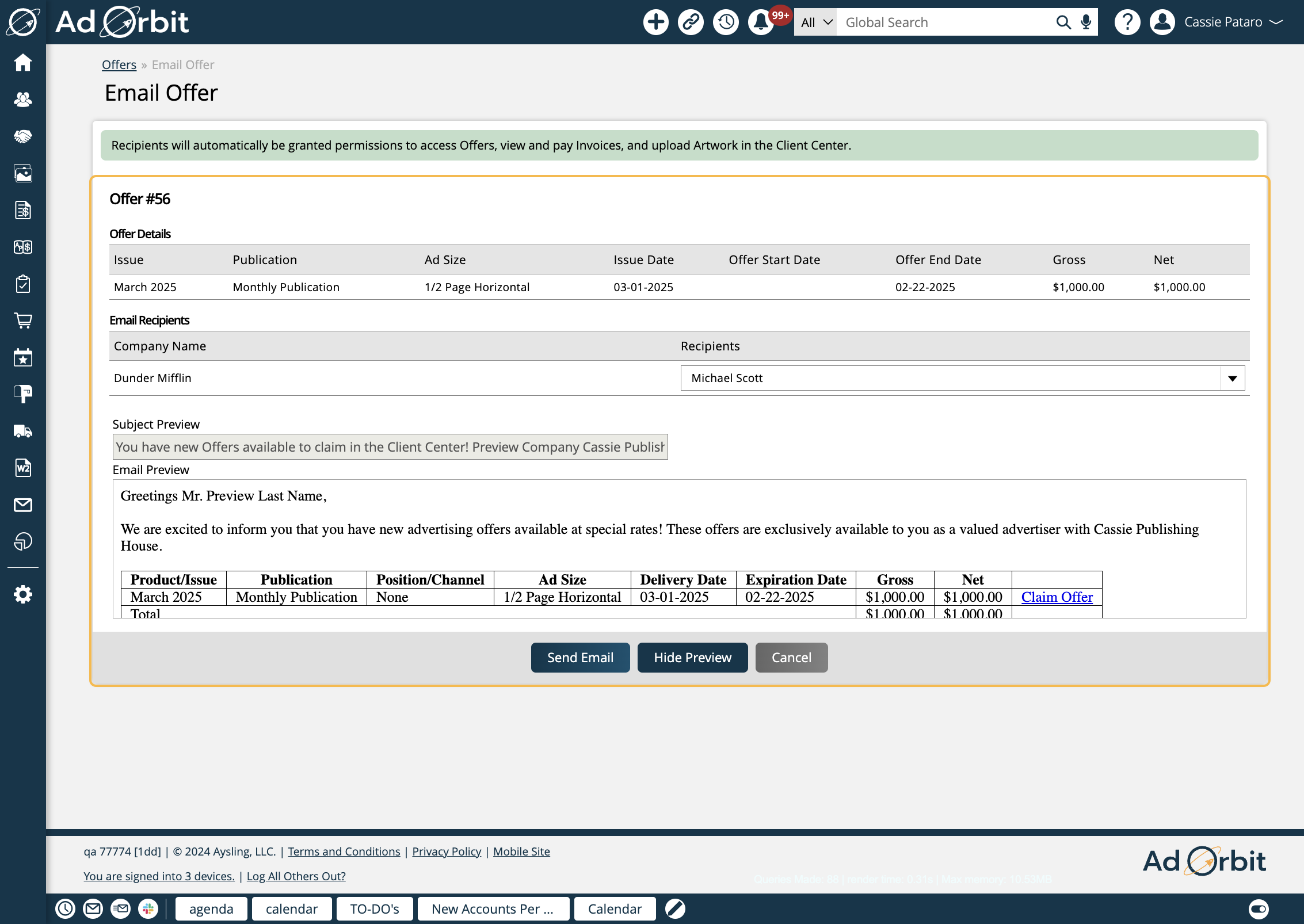Open the handshake deals icon in sidebar
This screenshot has height=924, width=1304.
[23, 136]
